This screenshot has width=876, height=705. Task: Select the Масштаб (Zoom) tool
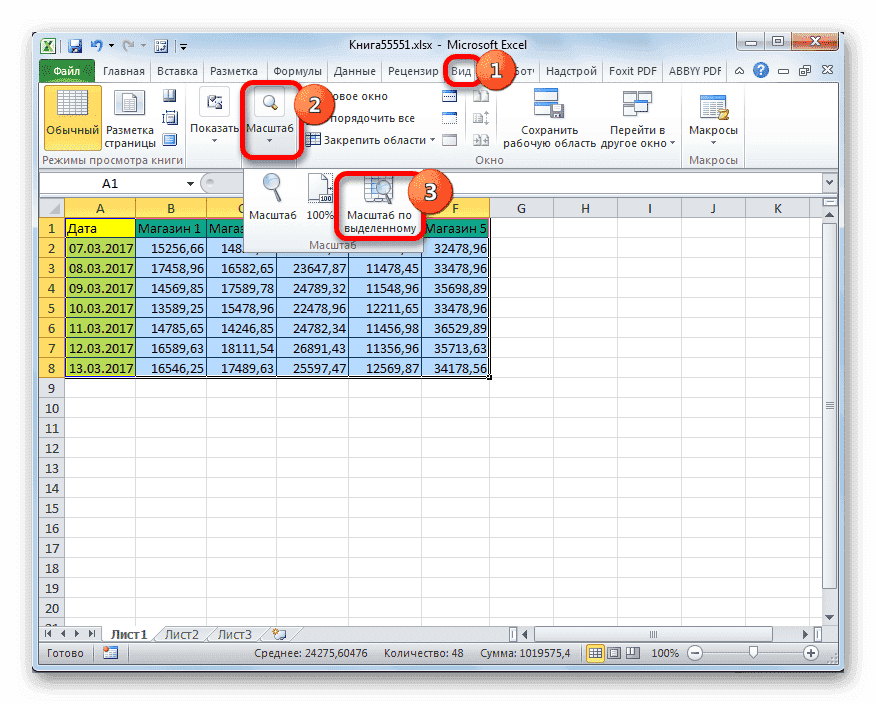click(x=271, y=118)
